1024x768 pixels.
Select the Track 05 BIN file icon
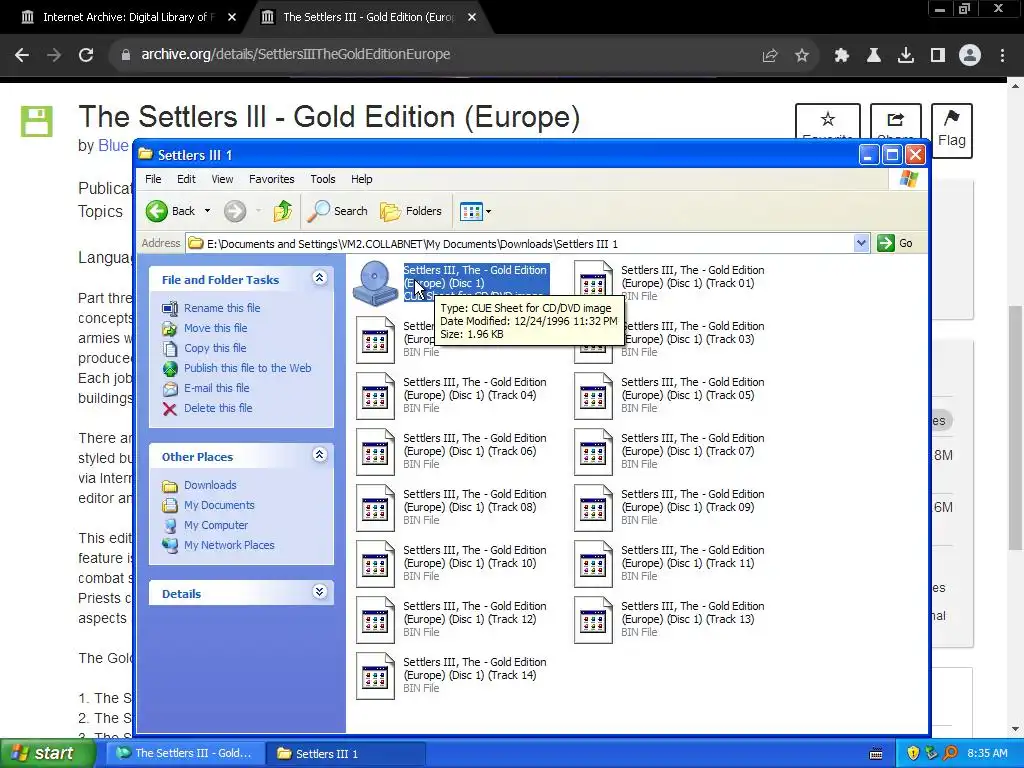click(x=593, y=396)
